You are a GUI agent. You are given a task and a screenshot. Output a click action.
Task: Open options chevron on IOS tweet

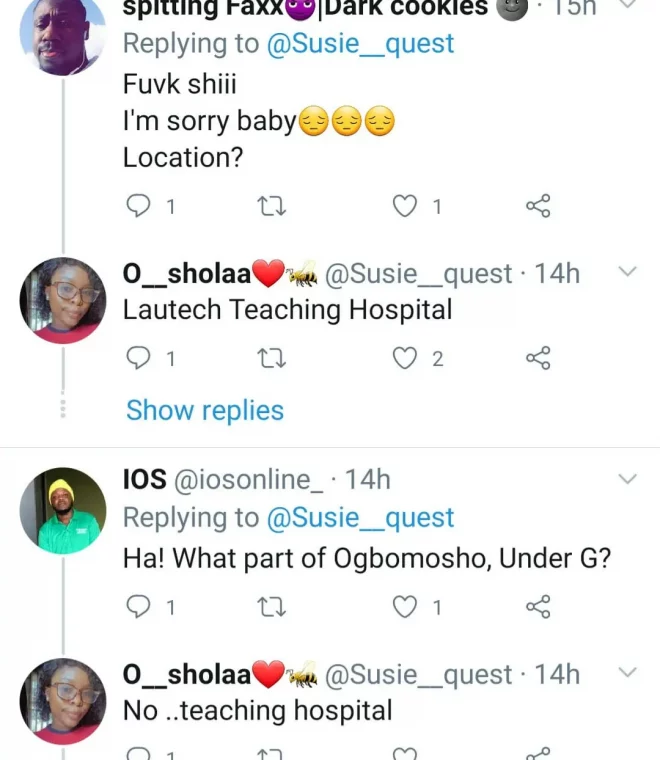(627, 480)
